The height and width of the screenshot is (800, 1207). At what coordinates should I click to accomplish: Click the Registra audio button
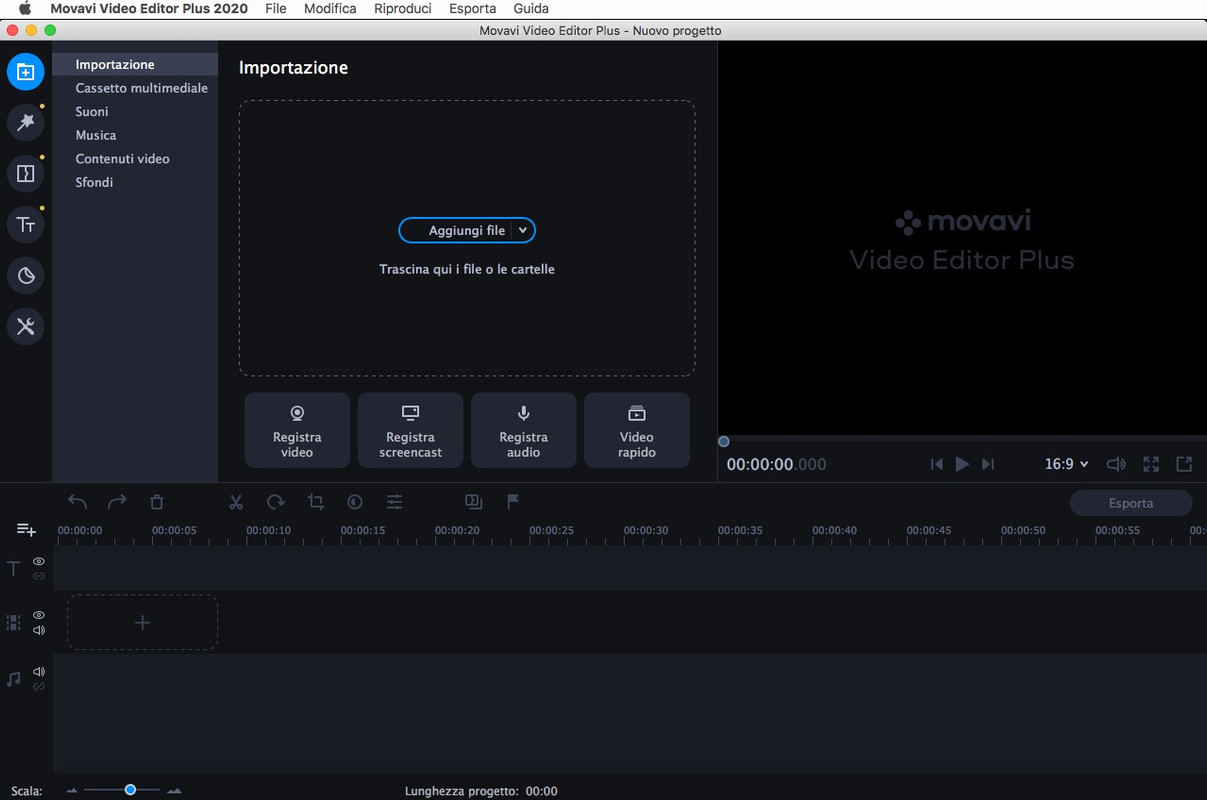(523, 430)
